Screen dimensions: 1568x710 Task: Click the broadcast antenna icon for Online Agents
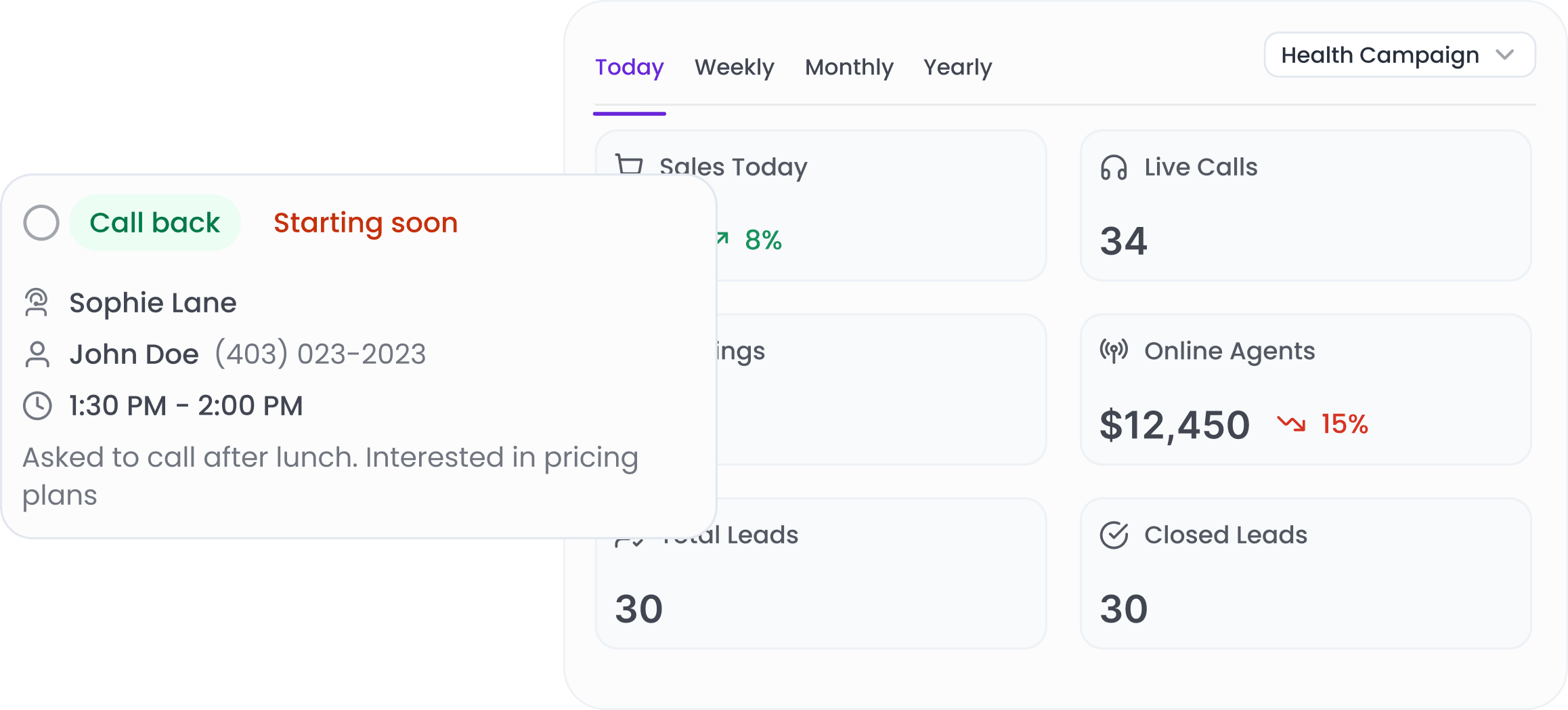tap(1115, 350)
